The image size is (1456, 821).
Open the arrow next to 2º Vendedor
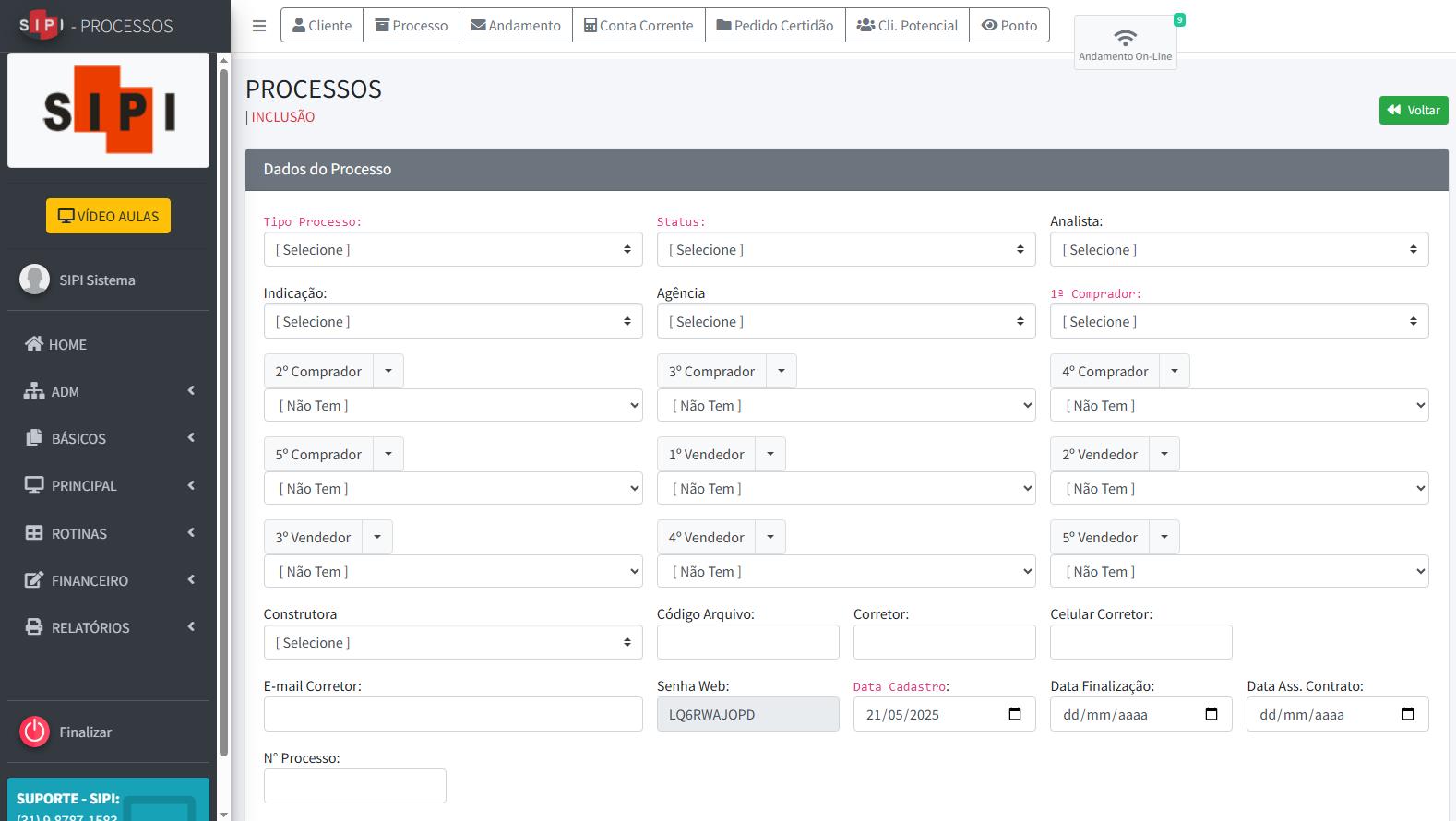[1164, 454]
